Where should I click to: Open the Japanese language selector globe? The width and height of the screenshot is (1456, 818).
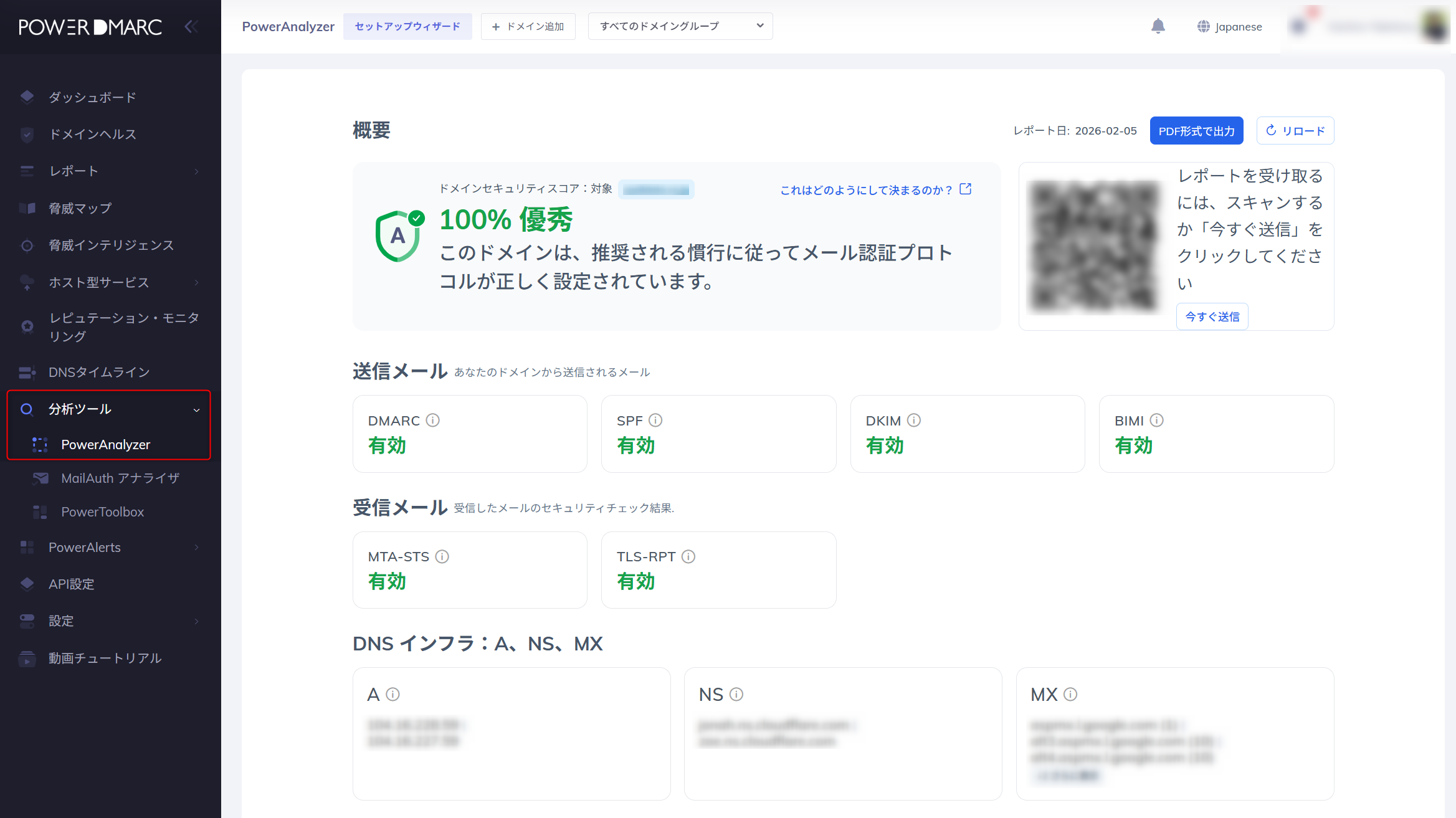tap(1202, 26)
